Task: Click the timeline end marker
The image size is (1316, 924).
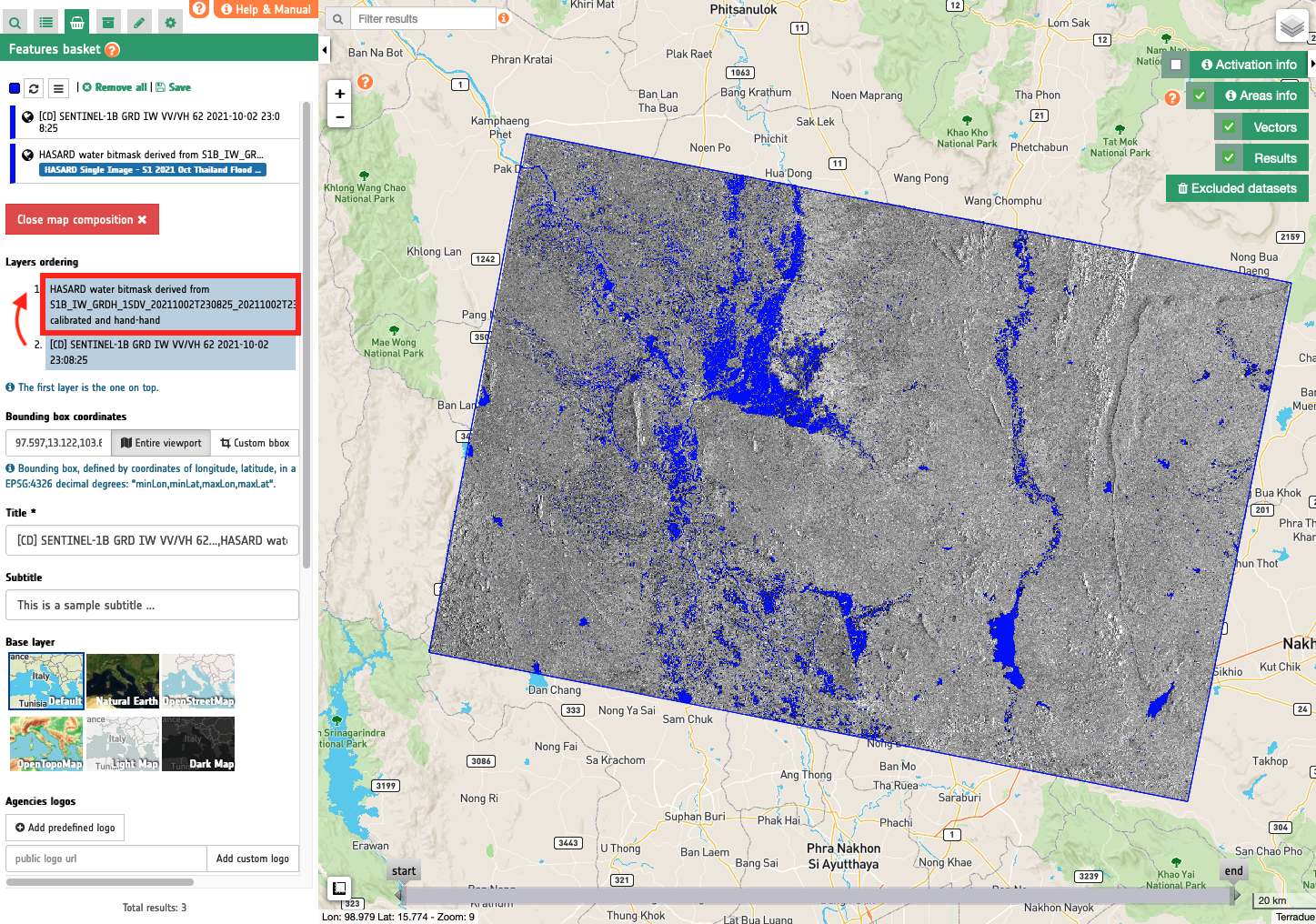Action: point(1233,871)
